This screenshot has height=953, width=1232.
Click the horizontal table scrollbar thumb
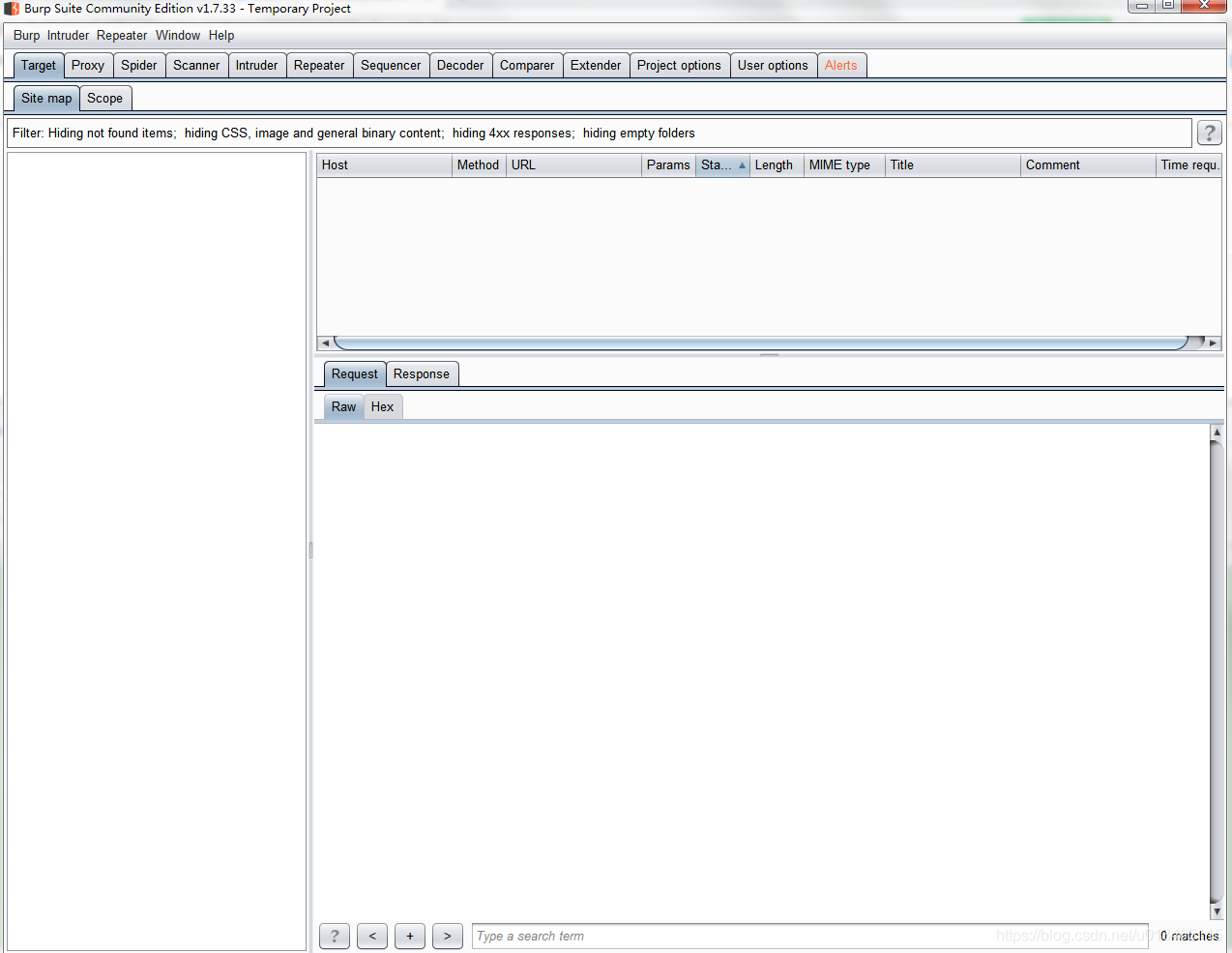coord(761,342)
